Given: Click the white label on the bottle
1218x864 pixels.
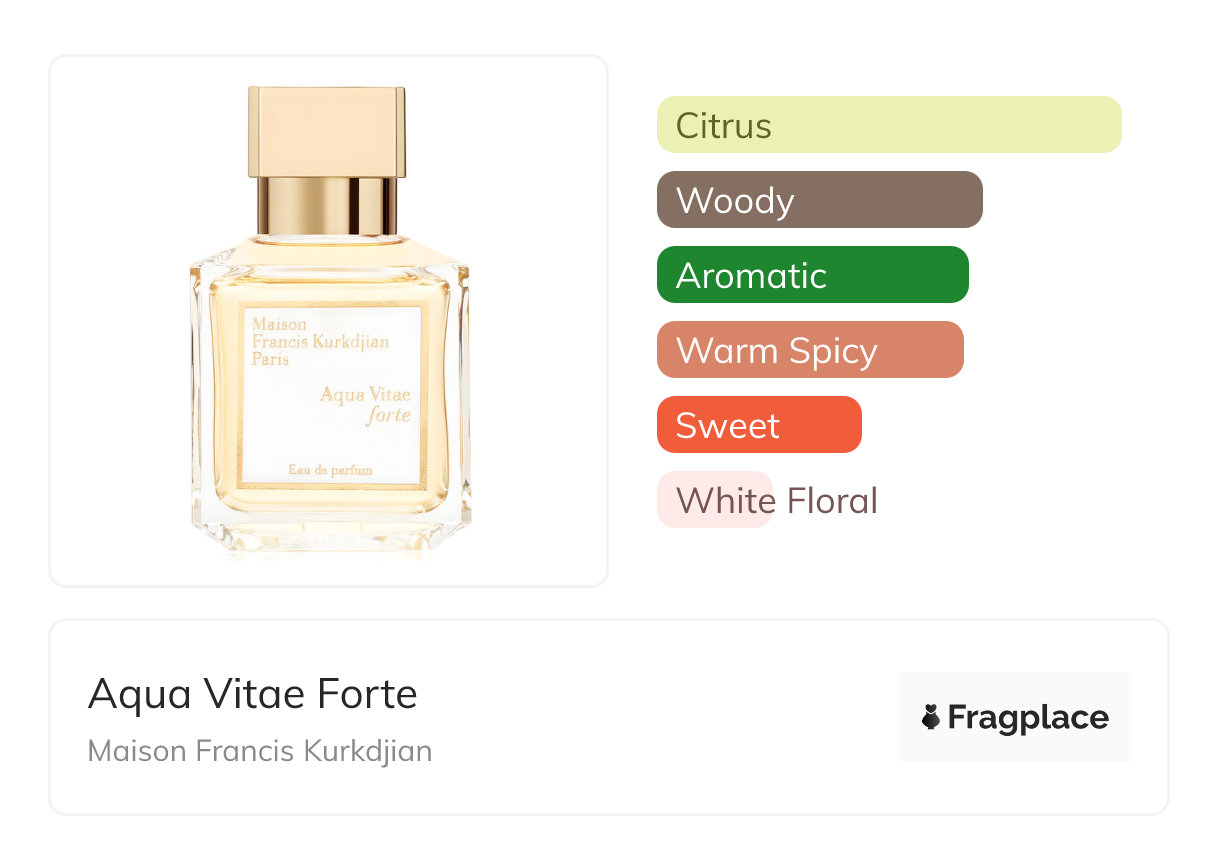Looking at the screenshot, I should (332, 396).
